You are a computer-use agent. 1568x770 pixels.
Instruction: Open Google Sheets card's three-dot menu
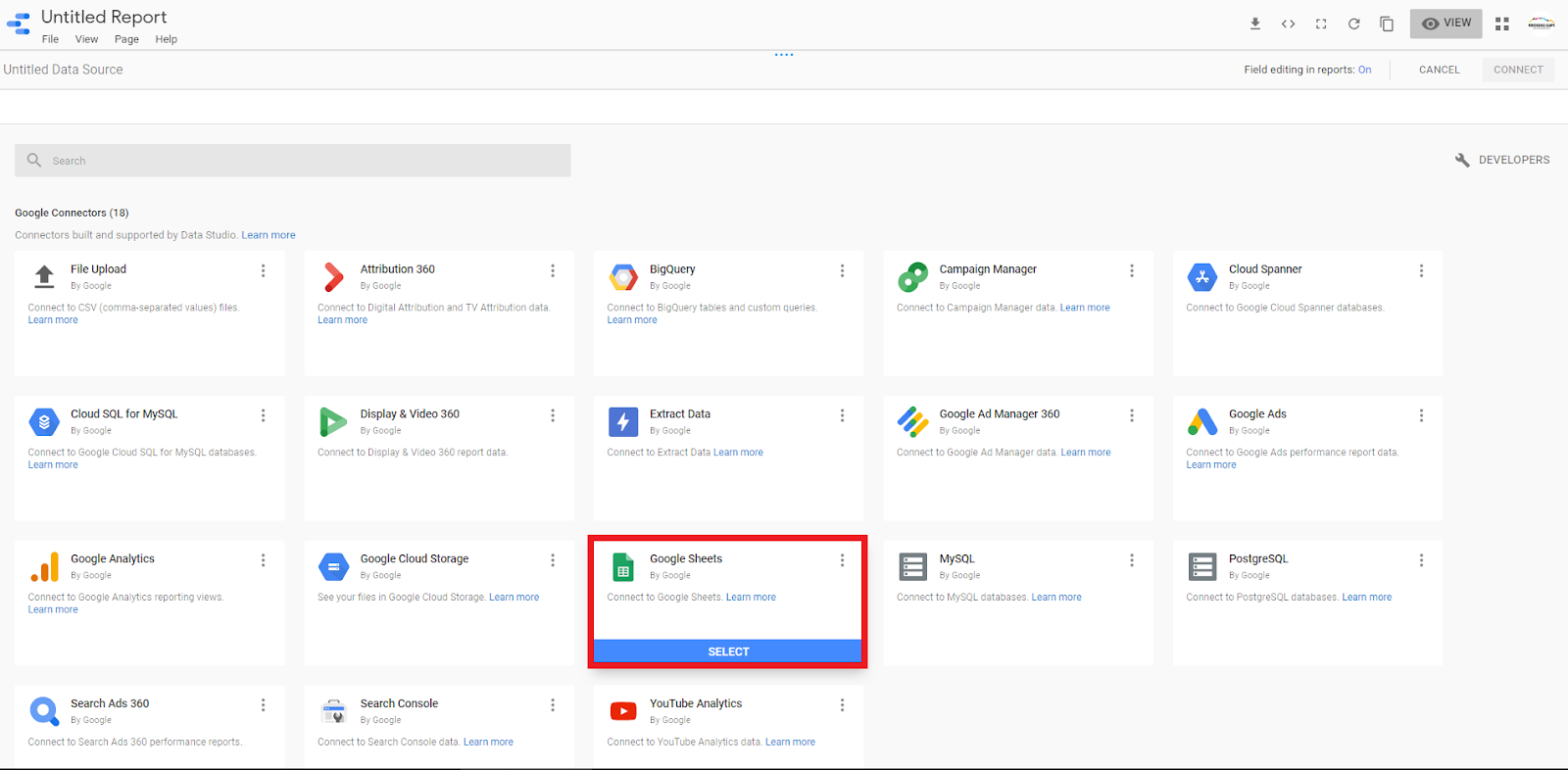[842, 560]
